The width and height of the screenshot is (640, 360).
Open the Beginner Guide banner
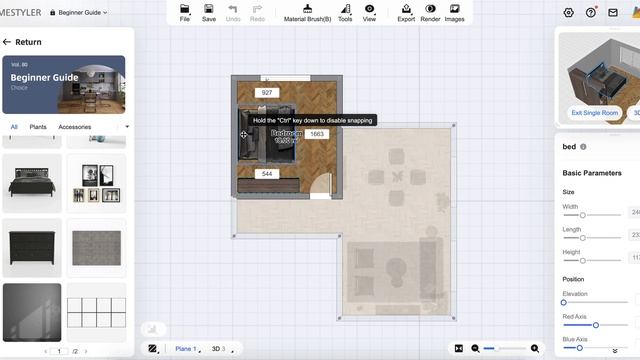click(64, 84)
